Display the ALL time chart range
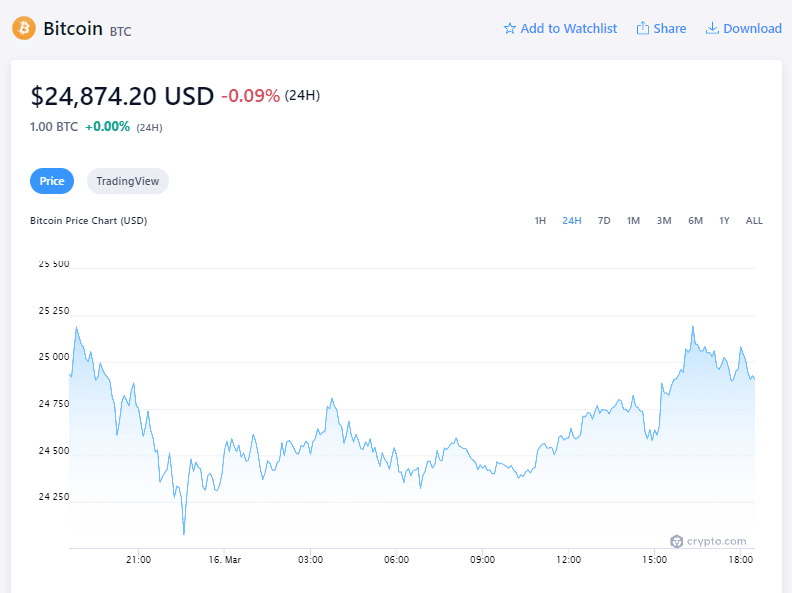This screenshot has height=593, width=792. 754,221
